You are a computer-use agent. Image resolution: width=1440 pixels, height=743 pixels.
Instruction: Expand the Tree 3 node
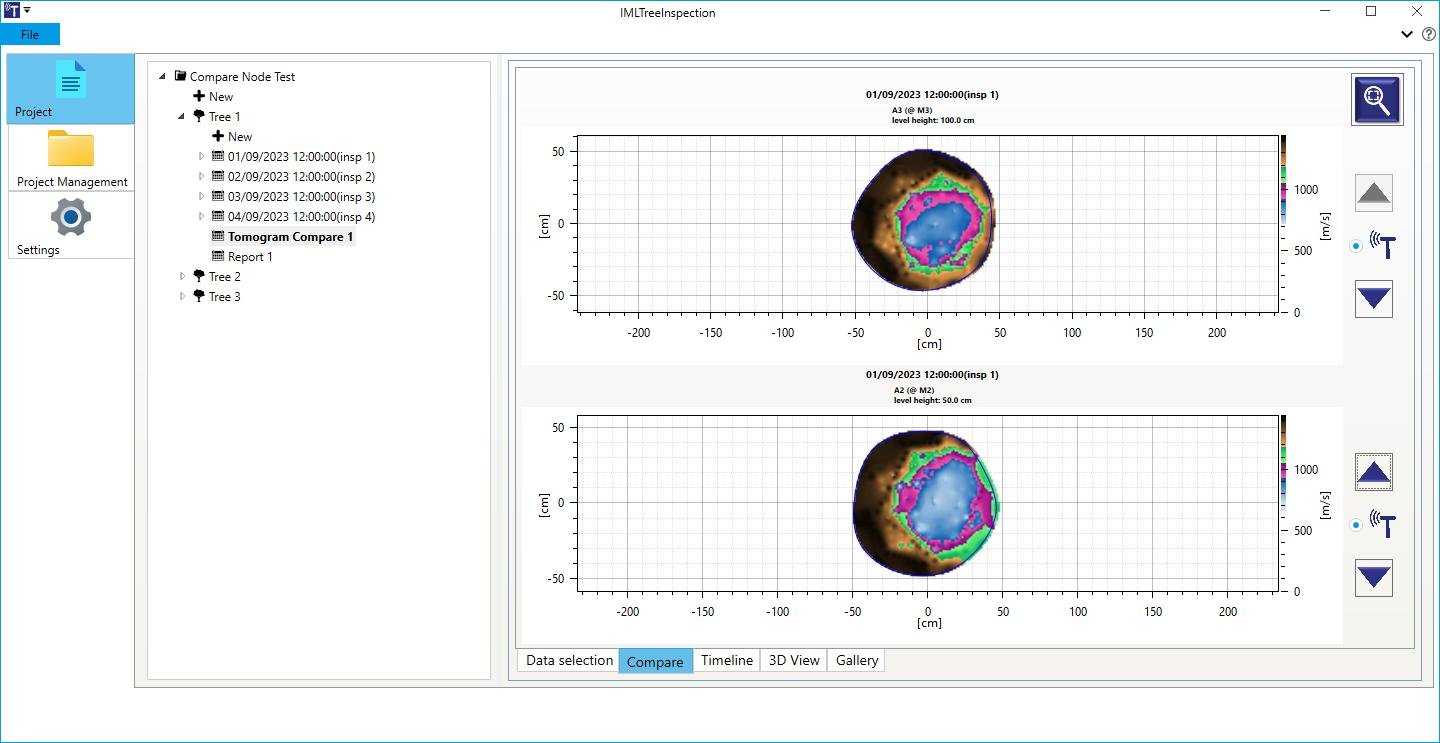(x=182, y=297)
